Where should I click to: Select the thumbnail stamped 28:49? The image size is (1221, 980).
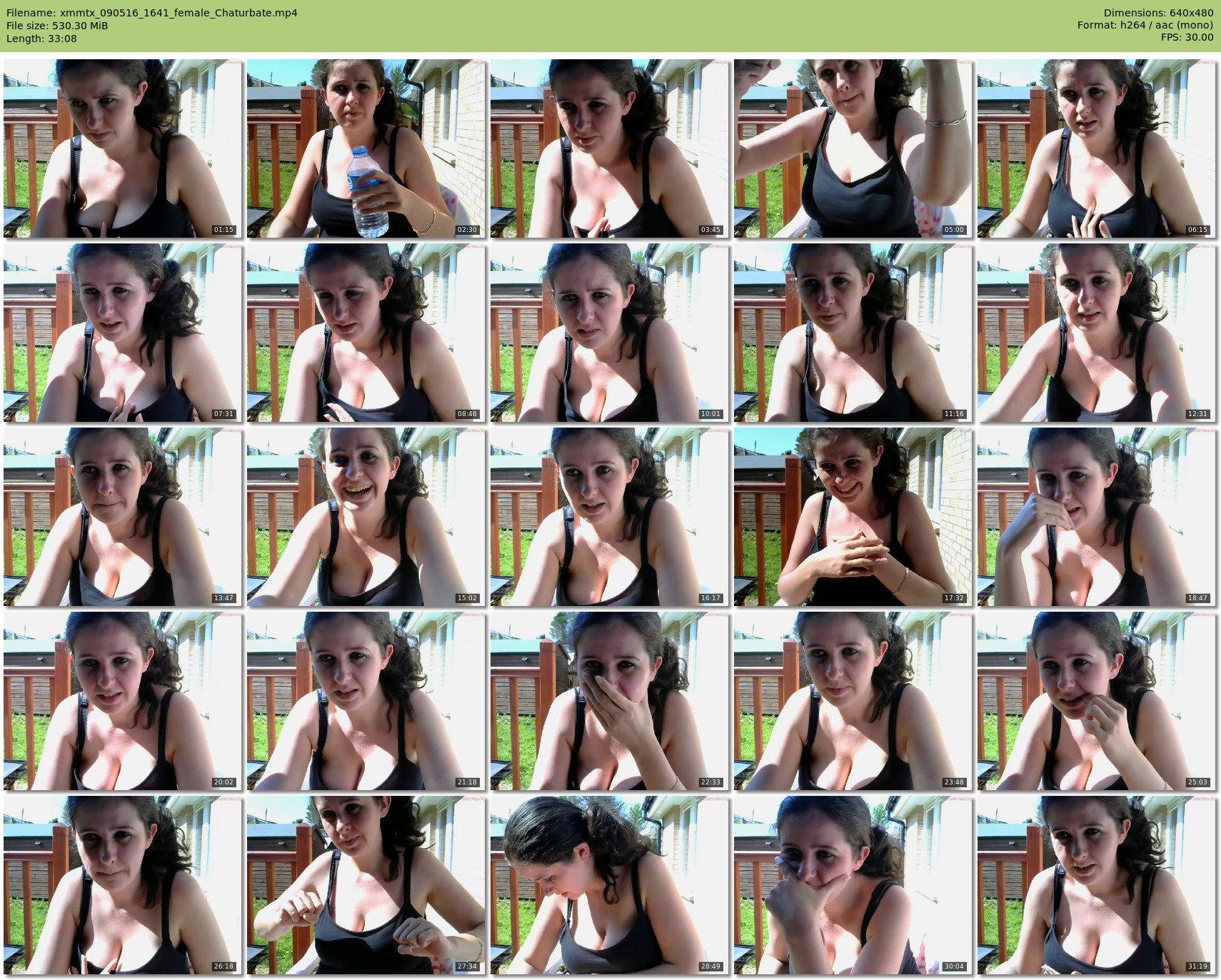point(610,885)
